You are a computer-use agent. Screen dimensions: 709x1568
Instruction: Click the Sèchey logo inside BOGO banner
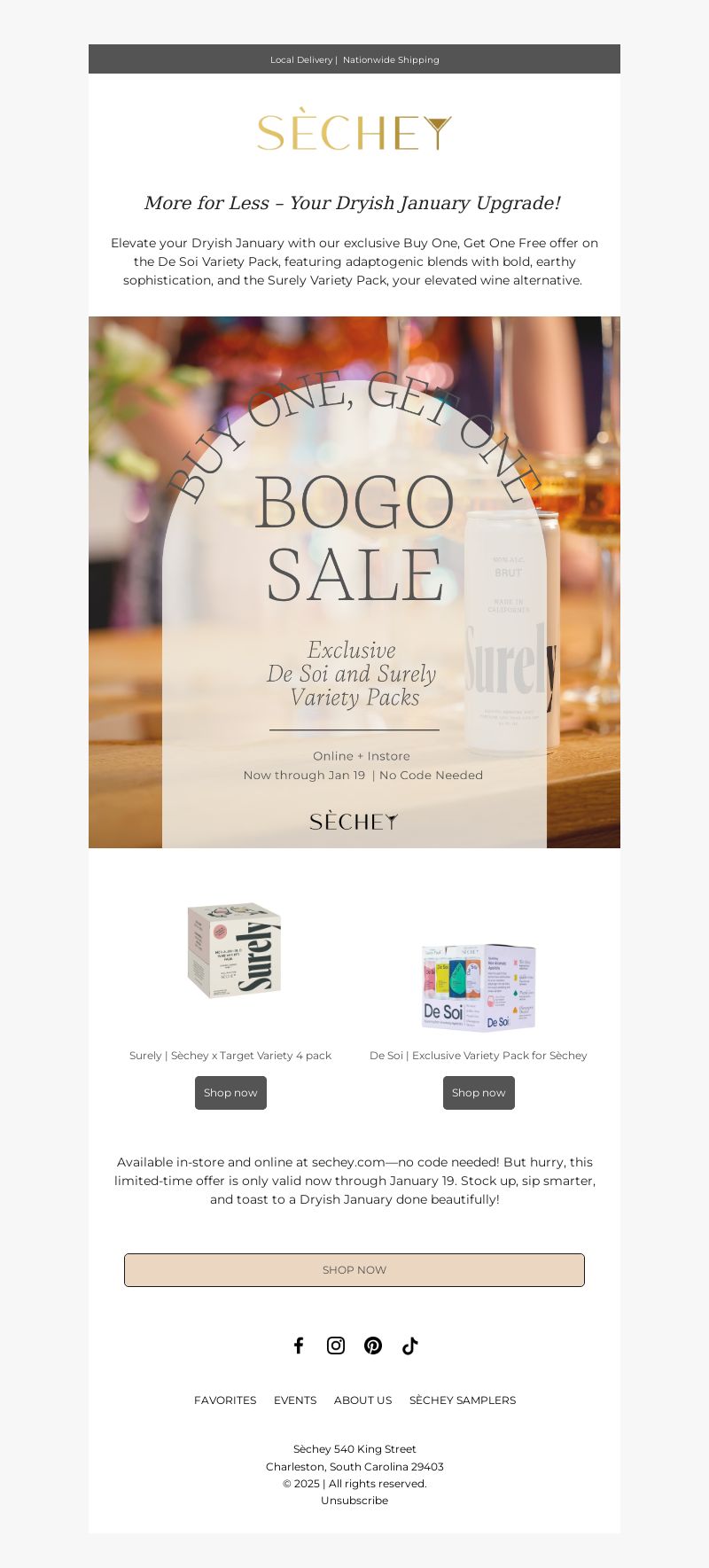354,821
